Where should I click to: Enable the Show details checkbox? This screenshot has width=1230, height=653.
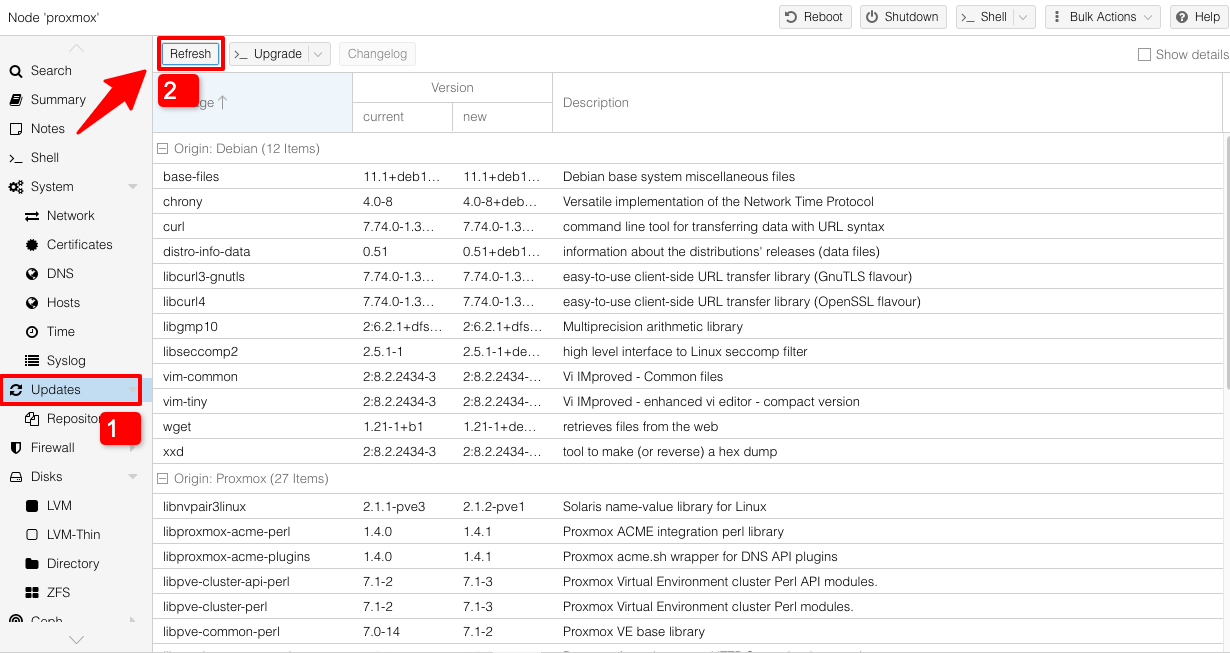(x=1145, y=54)
